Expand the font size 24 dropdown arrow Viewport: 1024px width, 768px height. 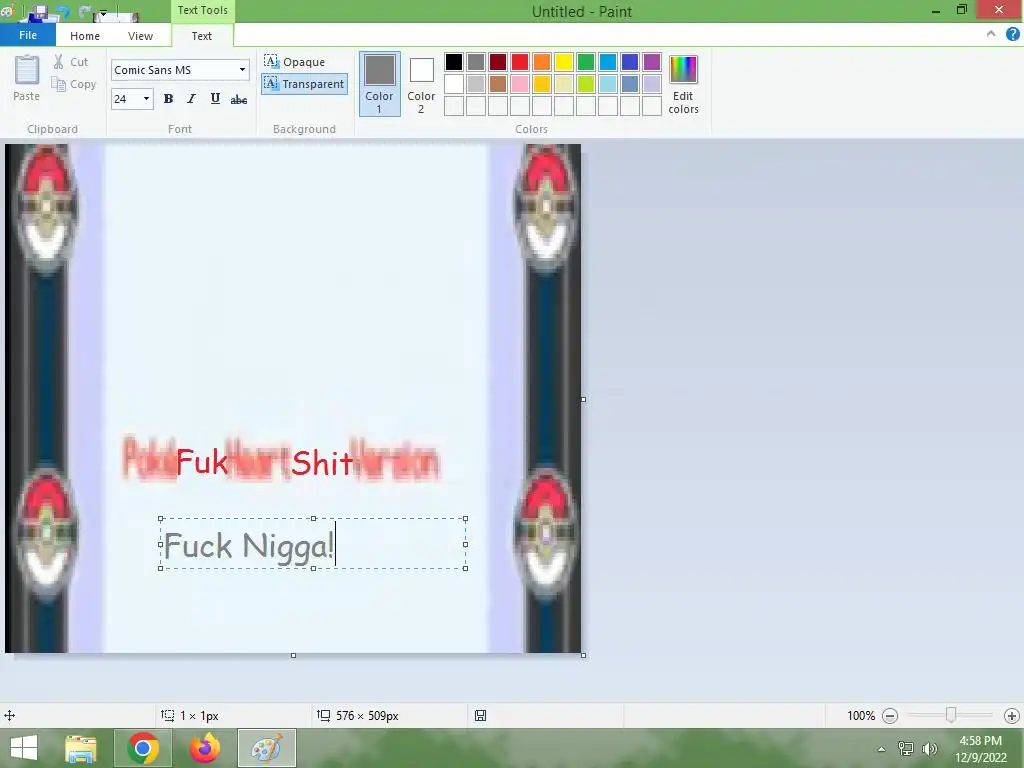tap(146, 99)
